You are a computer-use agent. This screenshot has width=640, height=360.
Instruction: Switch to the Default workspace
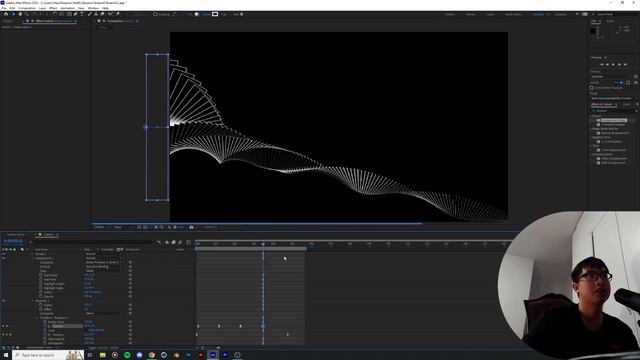[450, 14]
